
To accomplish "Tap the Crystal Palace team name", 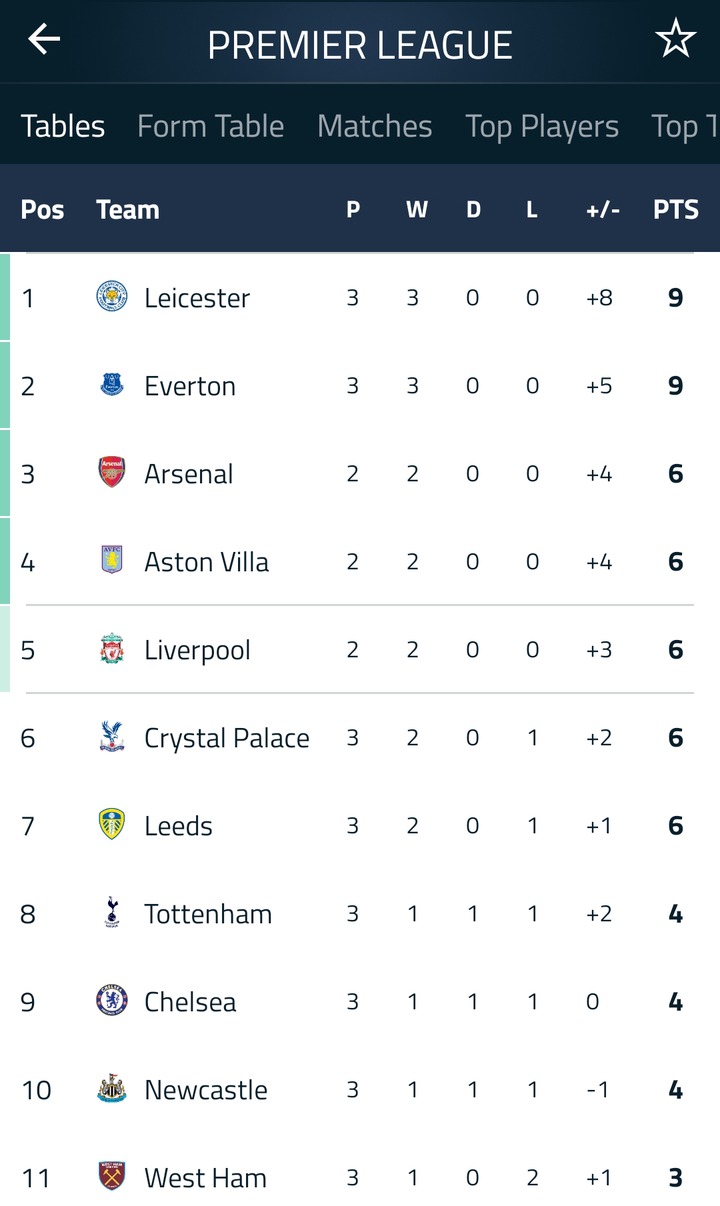I will (226, 738).
